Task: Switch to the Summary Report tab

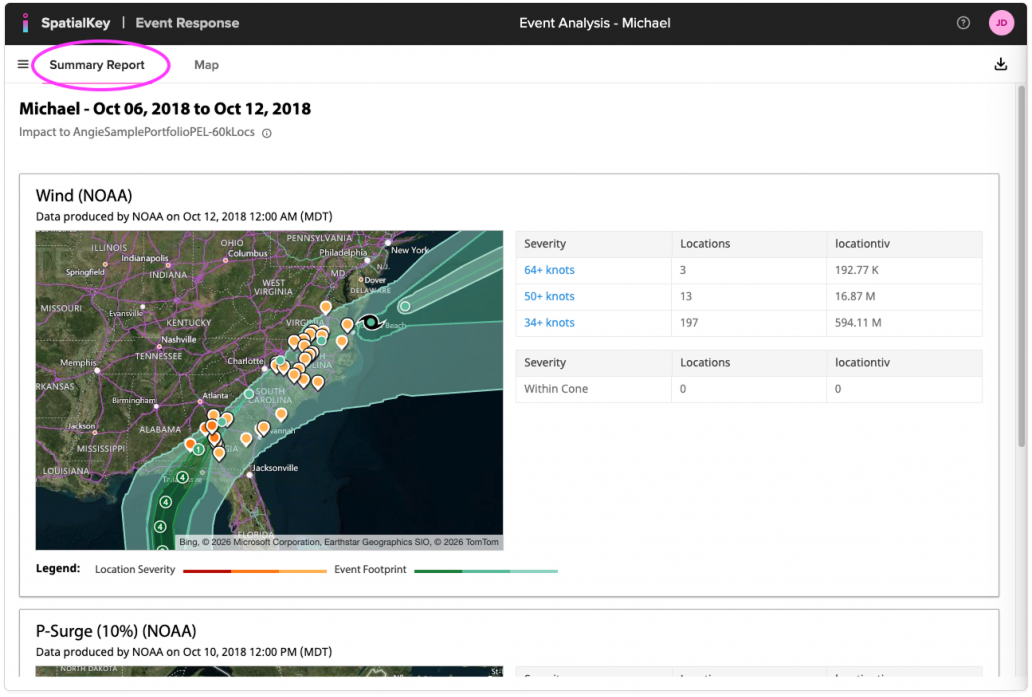Action: tap(97, 65)
